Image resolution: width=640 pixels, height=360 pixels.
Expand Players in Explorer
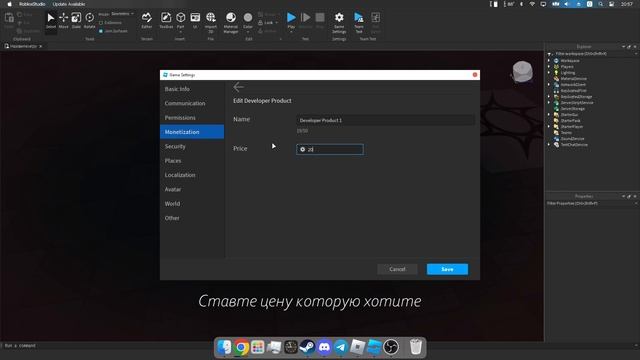pyautogui.click(x=549, y=67)
